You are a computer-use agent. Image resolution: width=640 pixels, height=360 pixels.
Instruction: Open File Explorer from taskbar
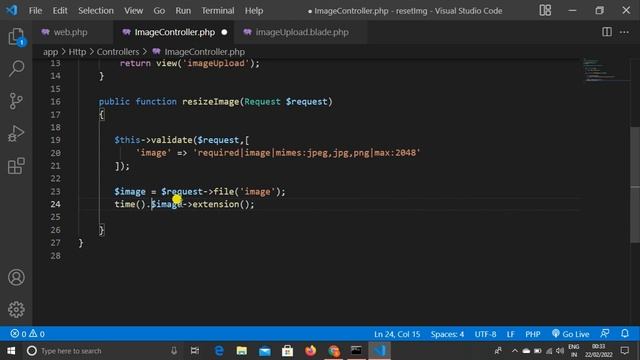242,351
